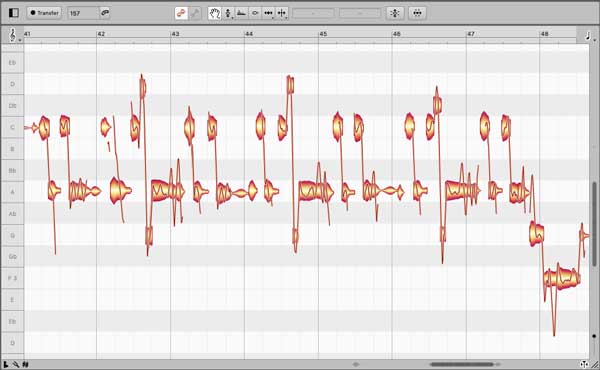Screen dimensions: 600x370
Task: Click the Transfer button
Action: (x=44, y=13)
